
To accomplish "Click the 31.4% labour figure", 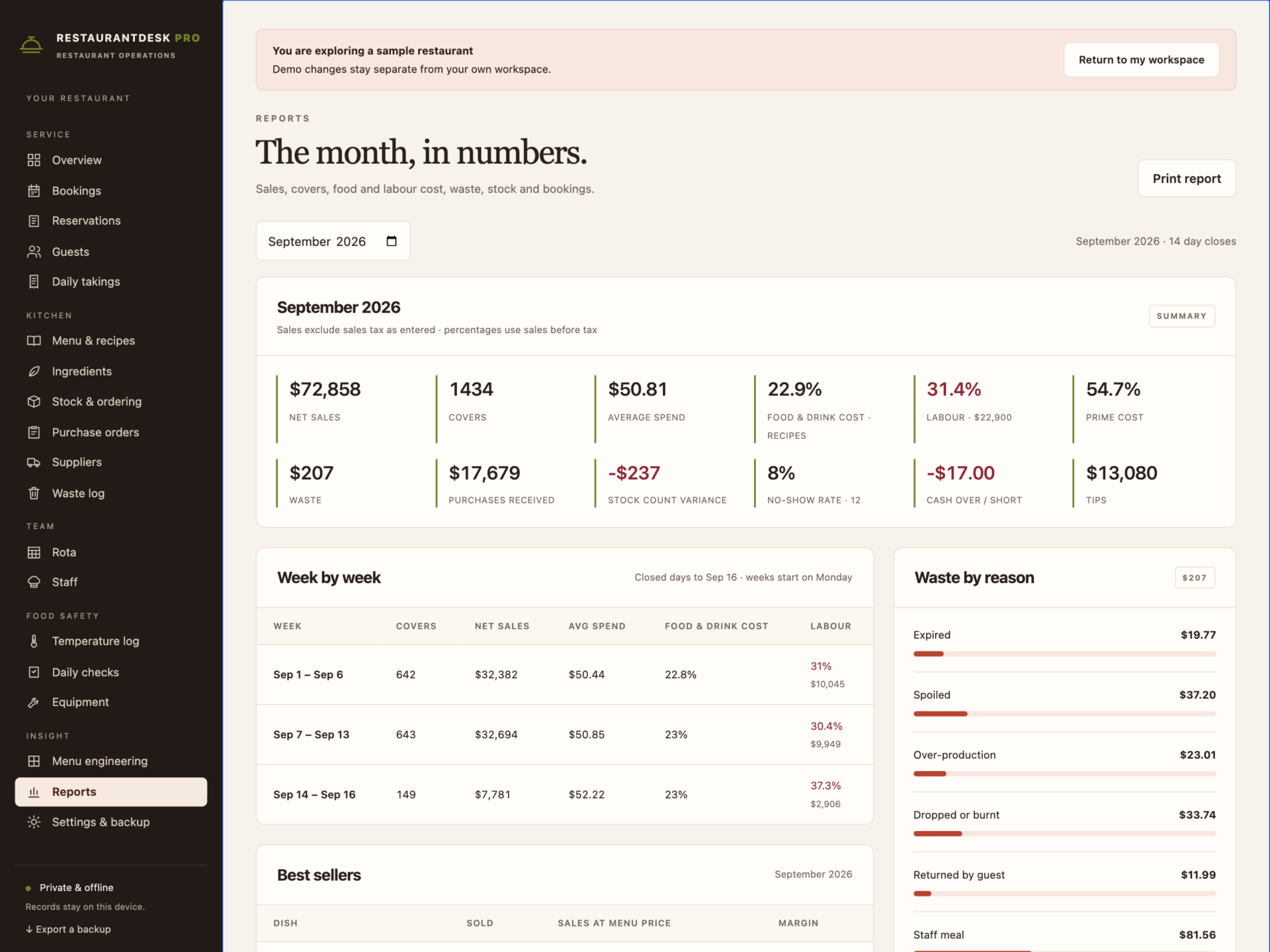I will pyautogui.click(x=953, y=389).
